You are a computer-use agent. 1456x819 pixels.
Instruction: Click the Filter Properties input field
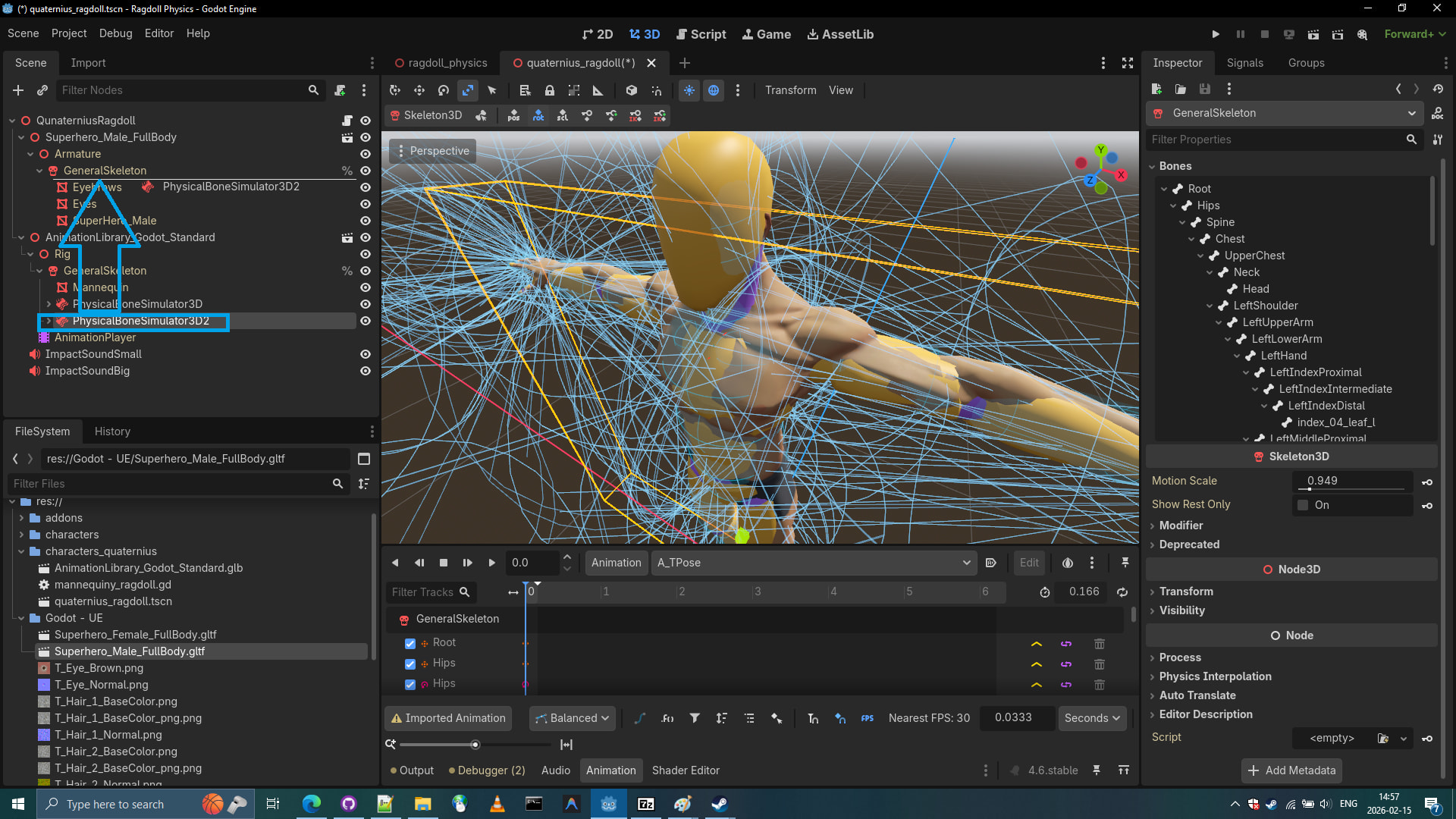[x=1274, y=140]
